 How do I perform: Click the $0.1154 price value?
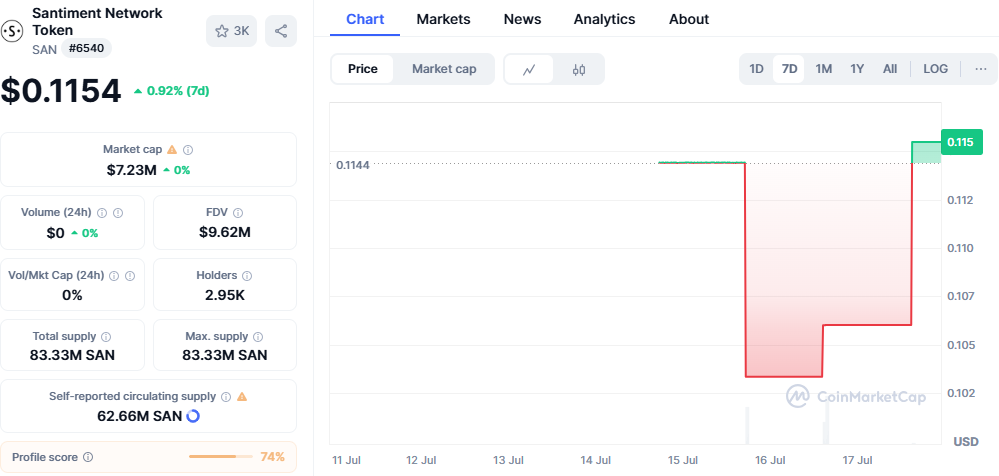[x=61, y=90]
